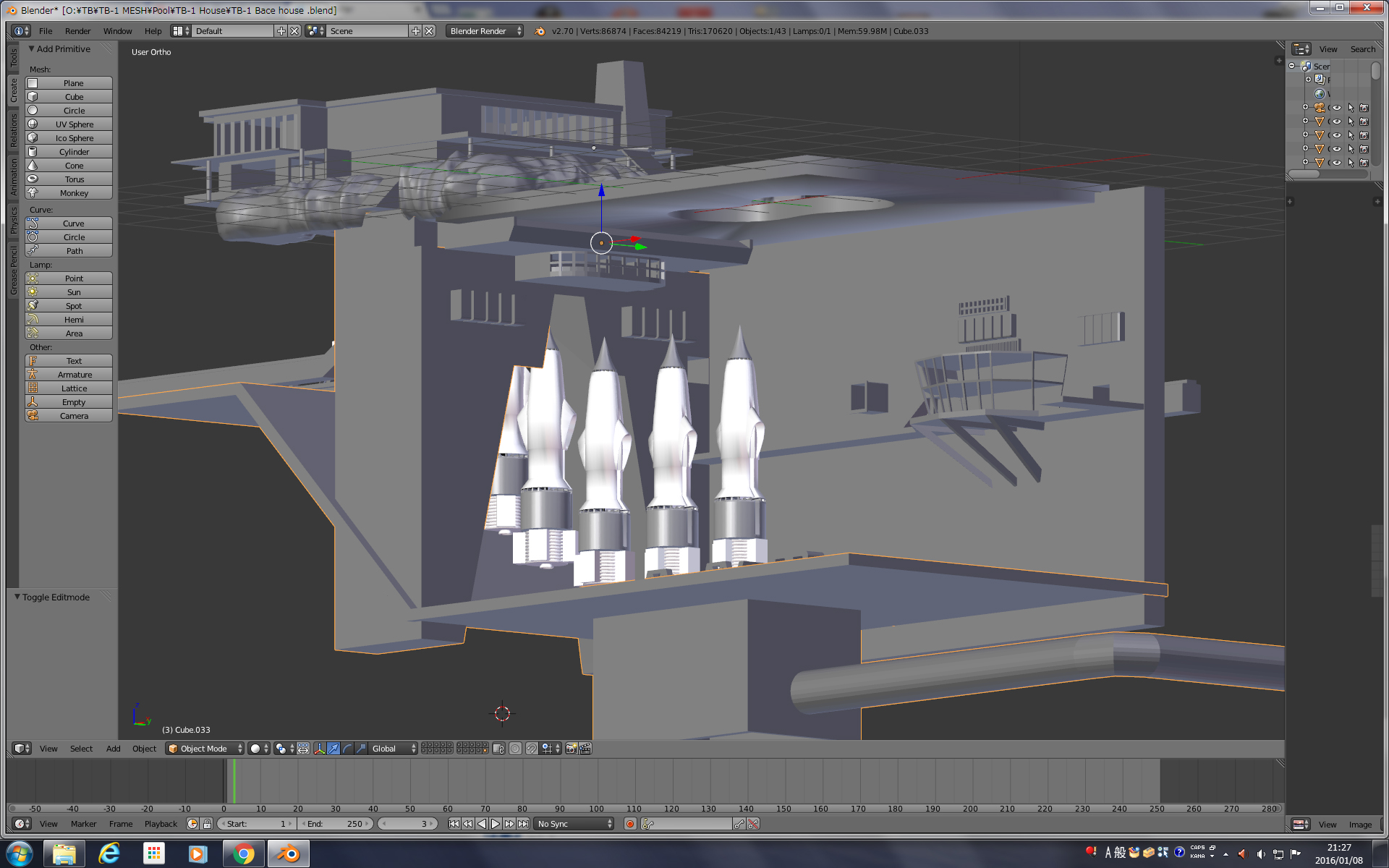Screen dimensions: 1389x868
Task: Expand the RenderLayers node in outliner
Action: tap(1308, 80)
